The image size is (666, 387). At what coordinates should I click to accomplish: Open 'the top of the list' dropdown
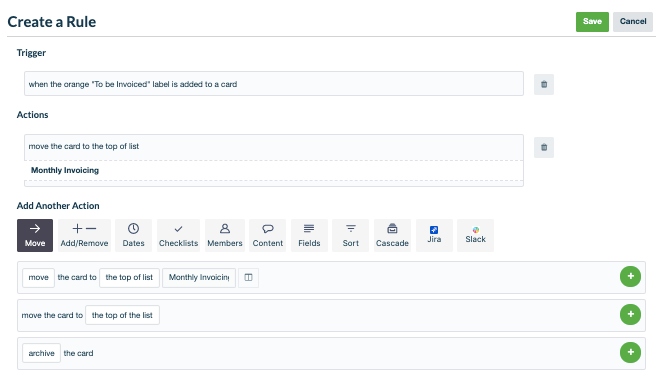pos(122,315)
